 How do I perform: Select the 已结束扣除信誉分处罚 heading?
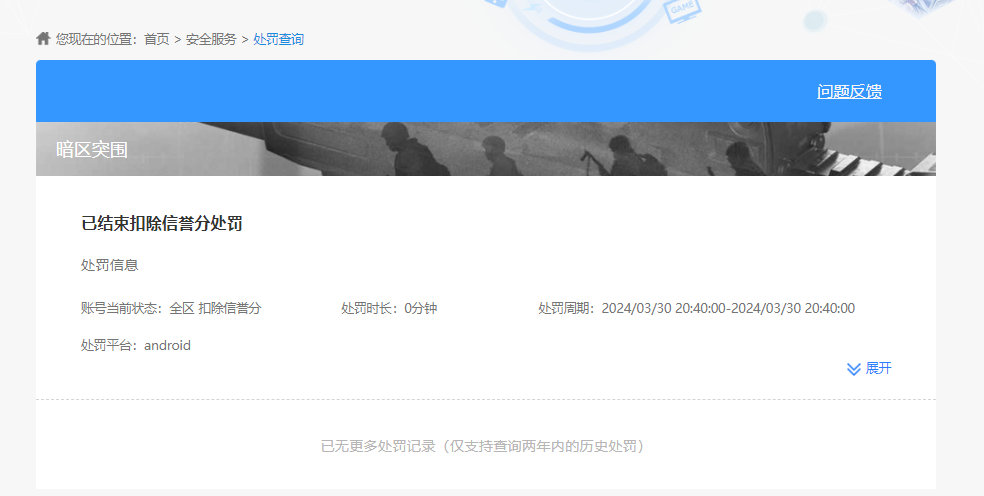162,224
